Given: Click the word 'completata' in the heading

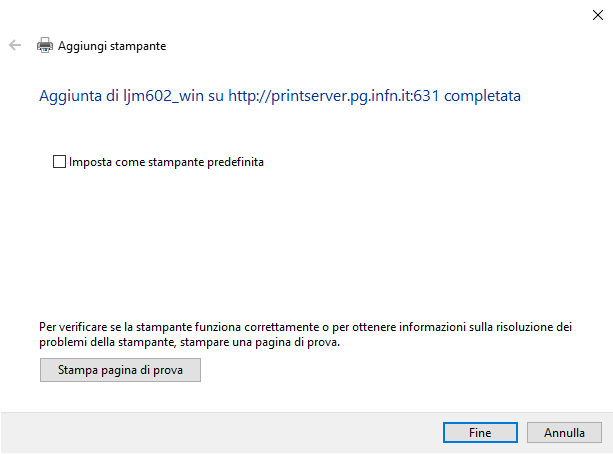Looking at the screenshot, I should (x=482, y=96).
